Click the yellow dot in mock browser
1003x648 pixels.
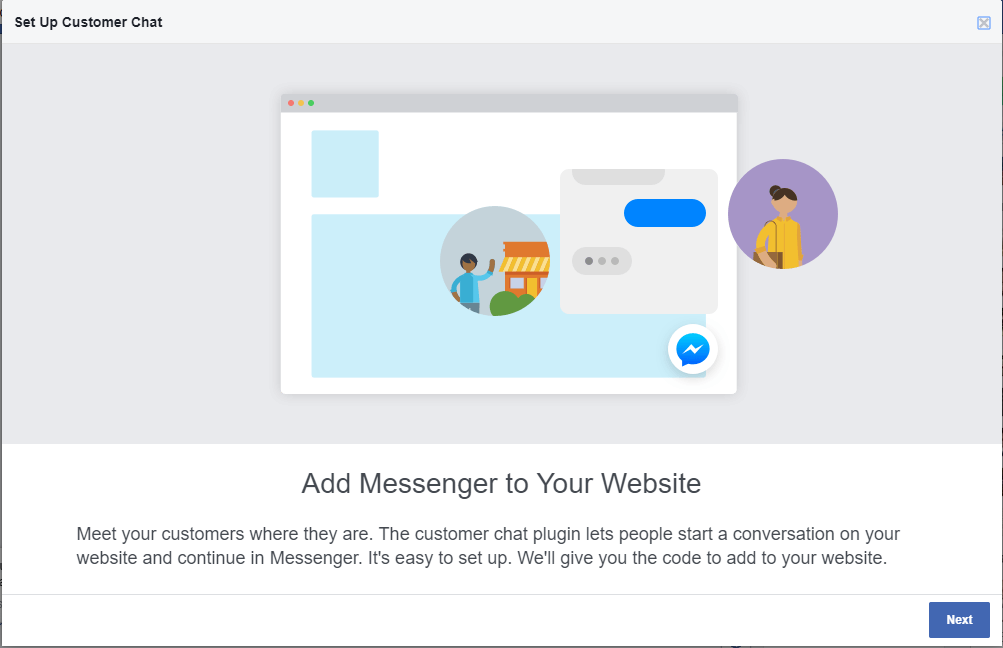tap(301, 103)
